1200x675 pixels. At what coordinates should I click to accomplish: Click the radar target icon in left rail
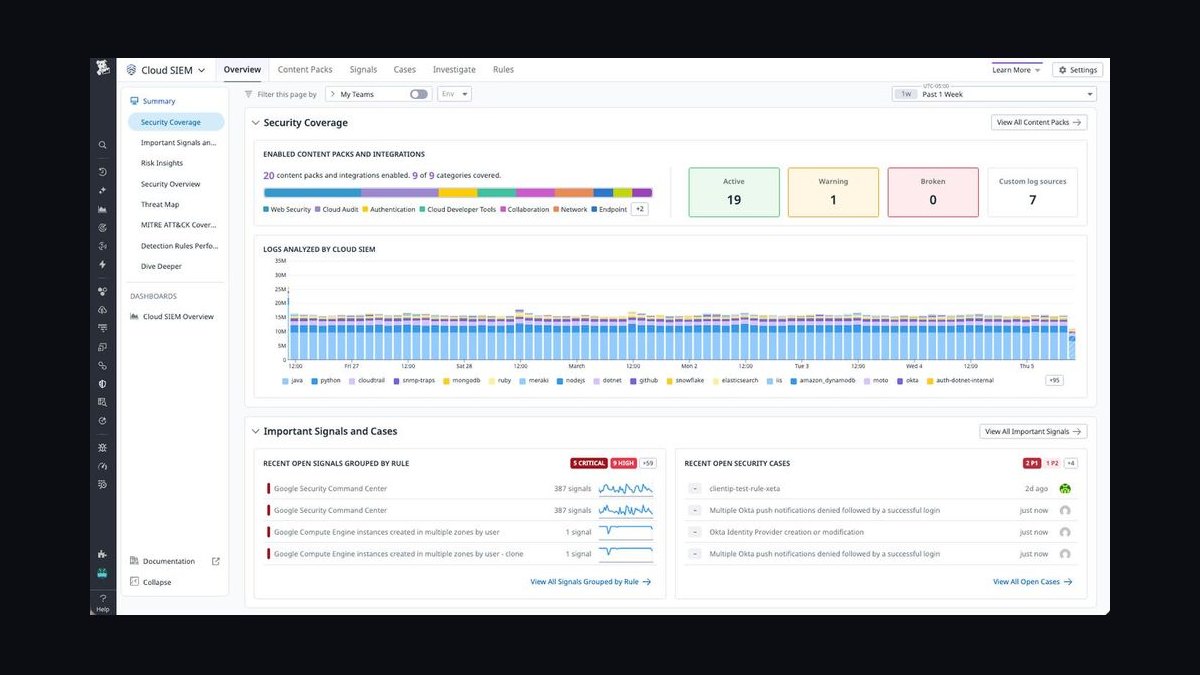coord(102,228)
